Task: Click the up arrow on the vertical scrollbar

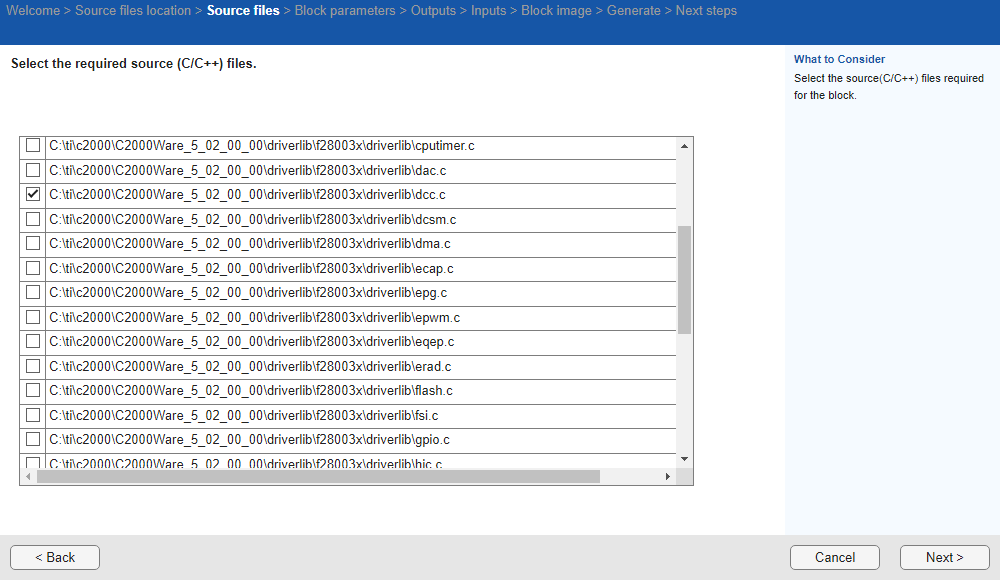Action: point(684,145)
